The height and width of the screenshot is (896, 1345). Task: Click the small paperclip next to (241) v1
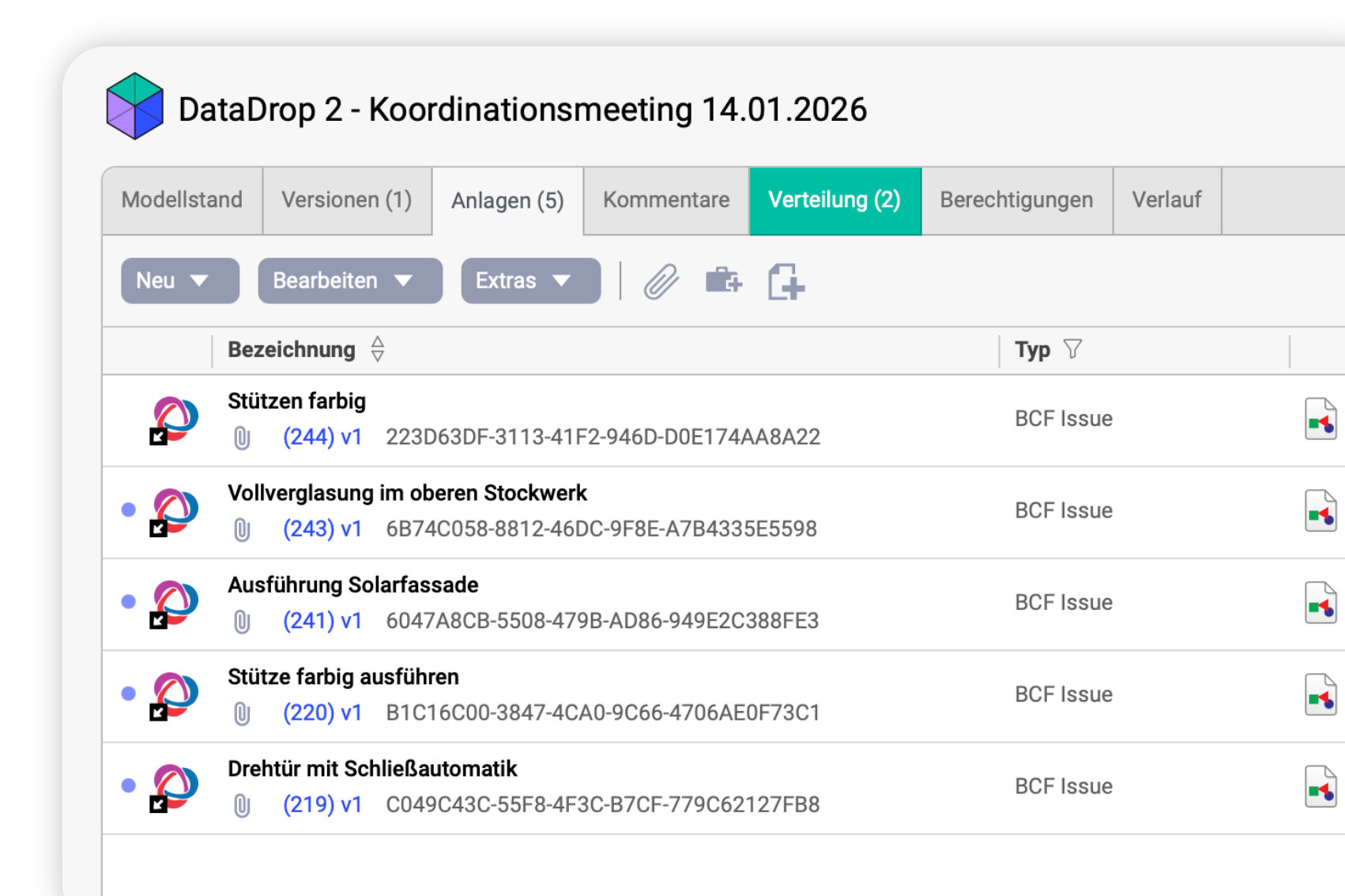tap(242, 622)
